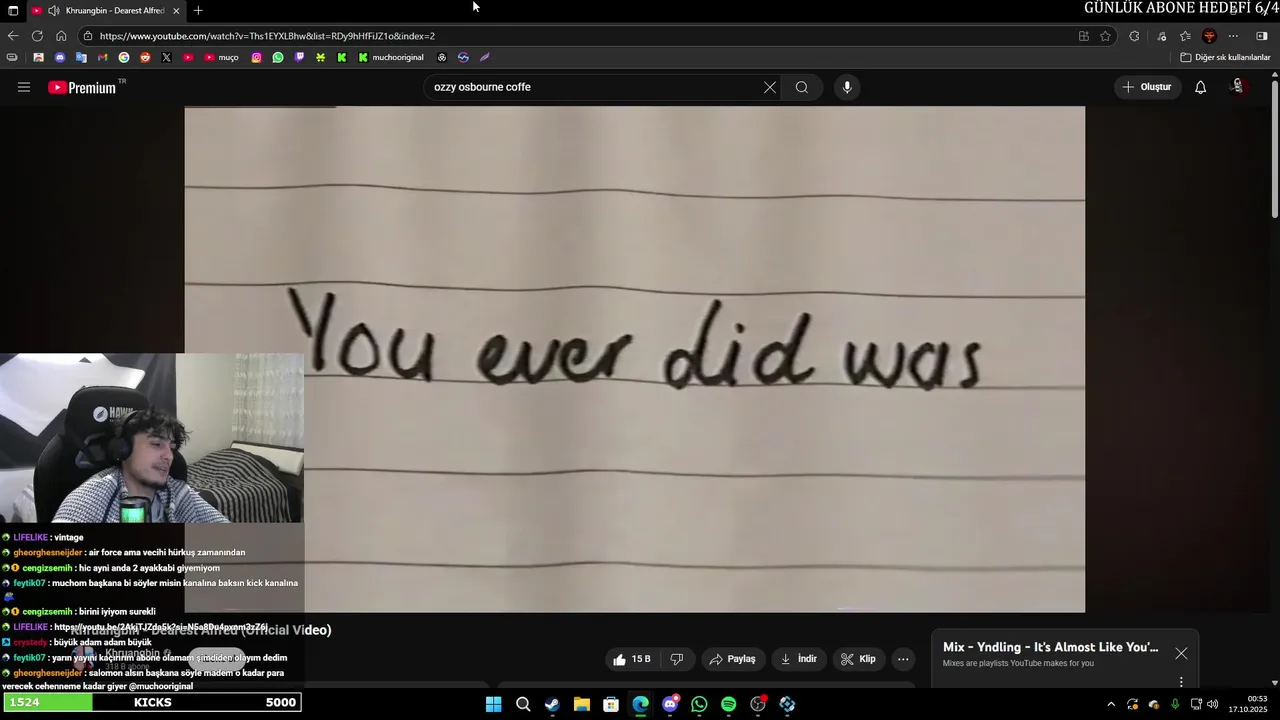The height and width of the screenshot is (720, 1280).
Task: Open YouTube account avatar menu
Action: click(1238, 87)
